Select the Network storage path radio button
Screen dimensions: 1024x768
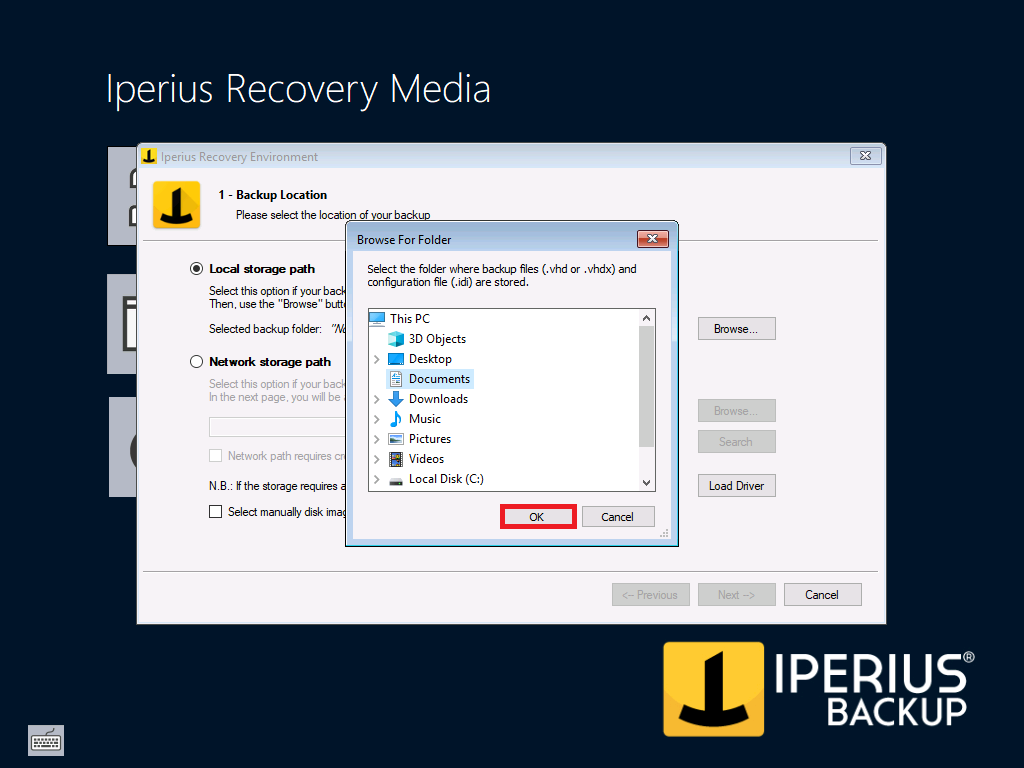[196, 361]
